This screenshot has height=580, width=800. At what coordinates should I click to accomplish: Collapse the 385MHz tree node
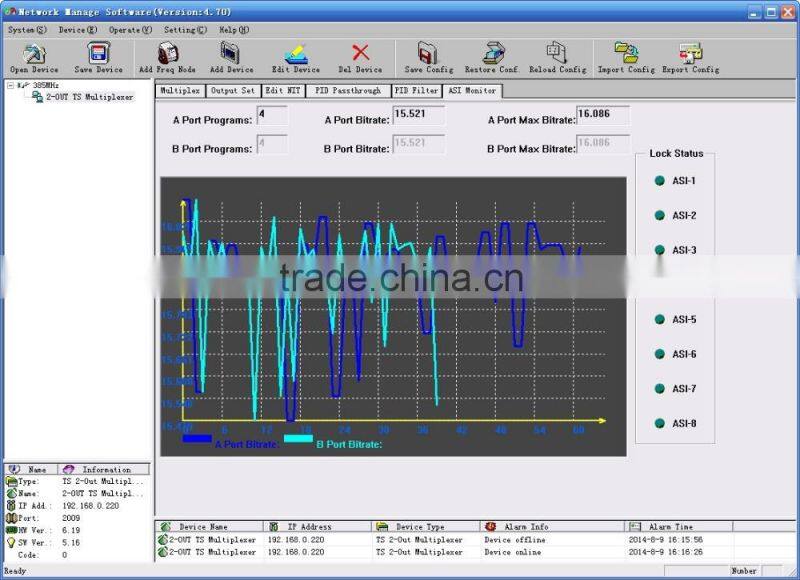click(x=8, y=85)
